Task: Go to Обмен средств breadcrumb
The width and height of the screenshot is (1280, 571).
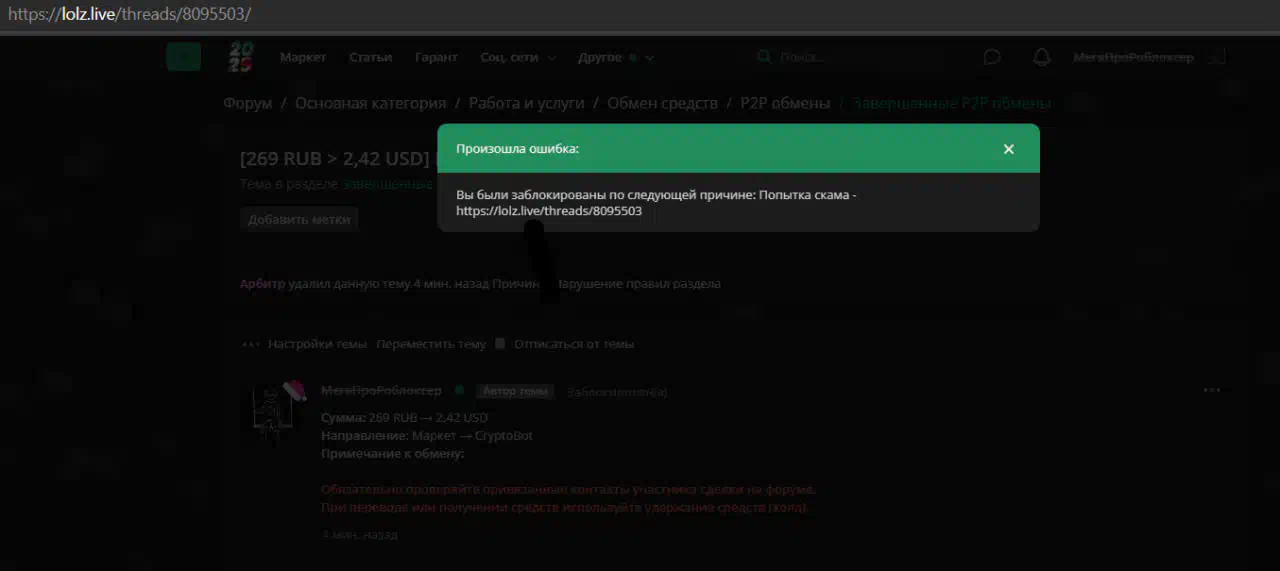Action: coord(662,103)
